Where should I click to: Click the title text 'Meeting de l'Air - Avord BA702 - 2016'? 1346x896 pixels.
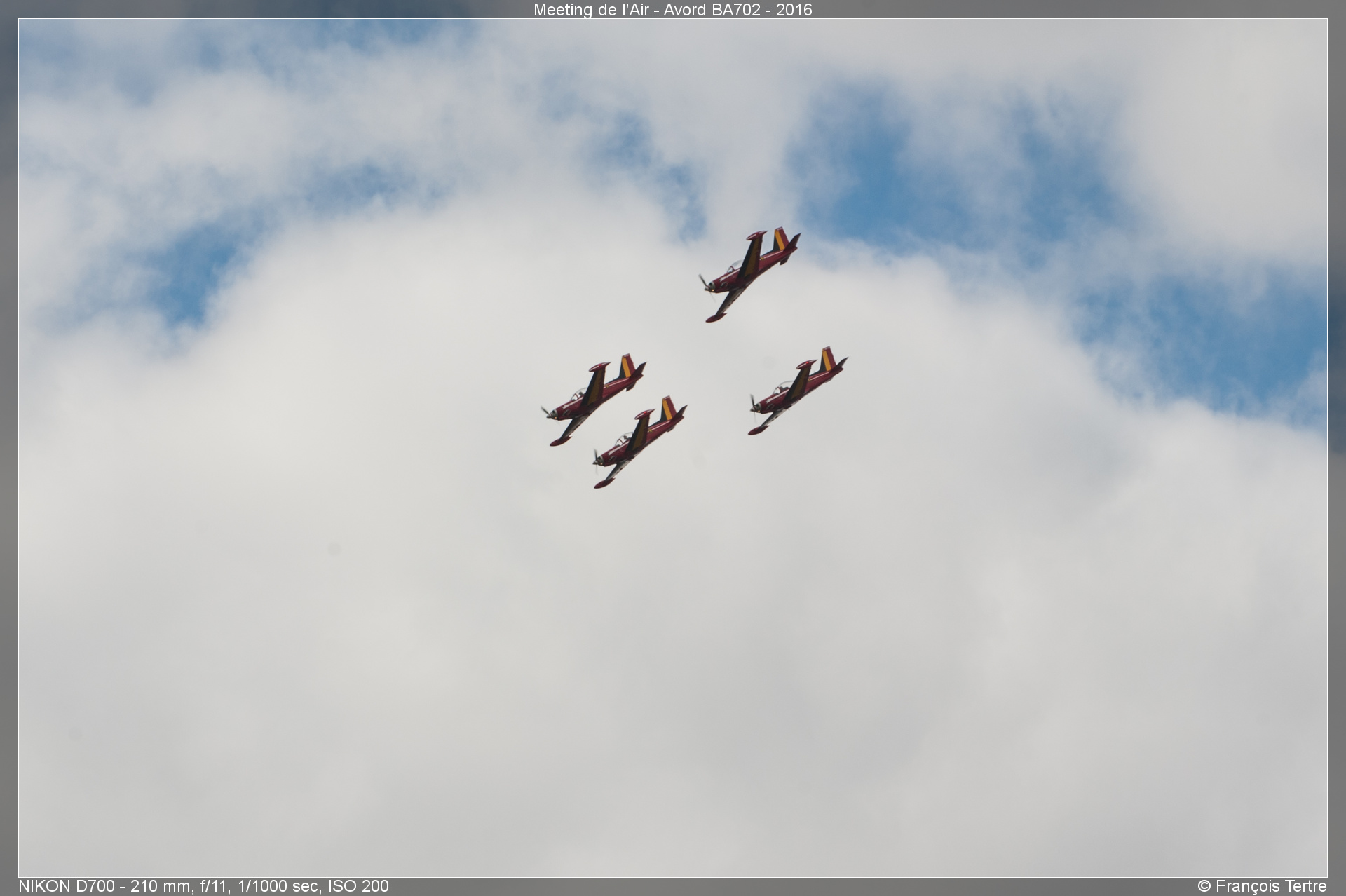pyautogui.click(x=672, y=10)
